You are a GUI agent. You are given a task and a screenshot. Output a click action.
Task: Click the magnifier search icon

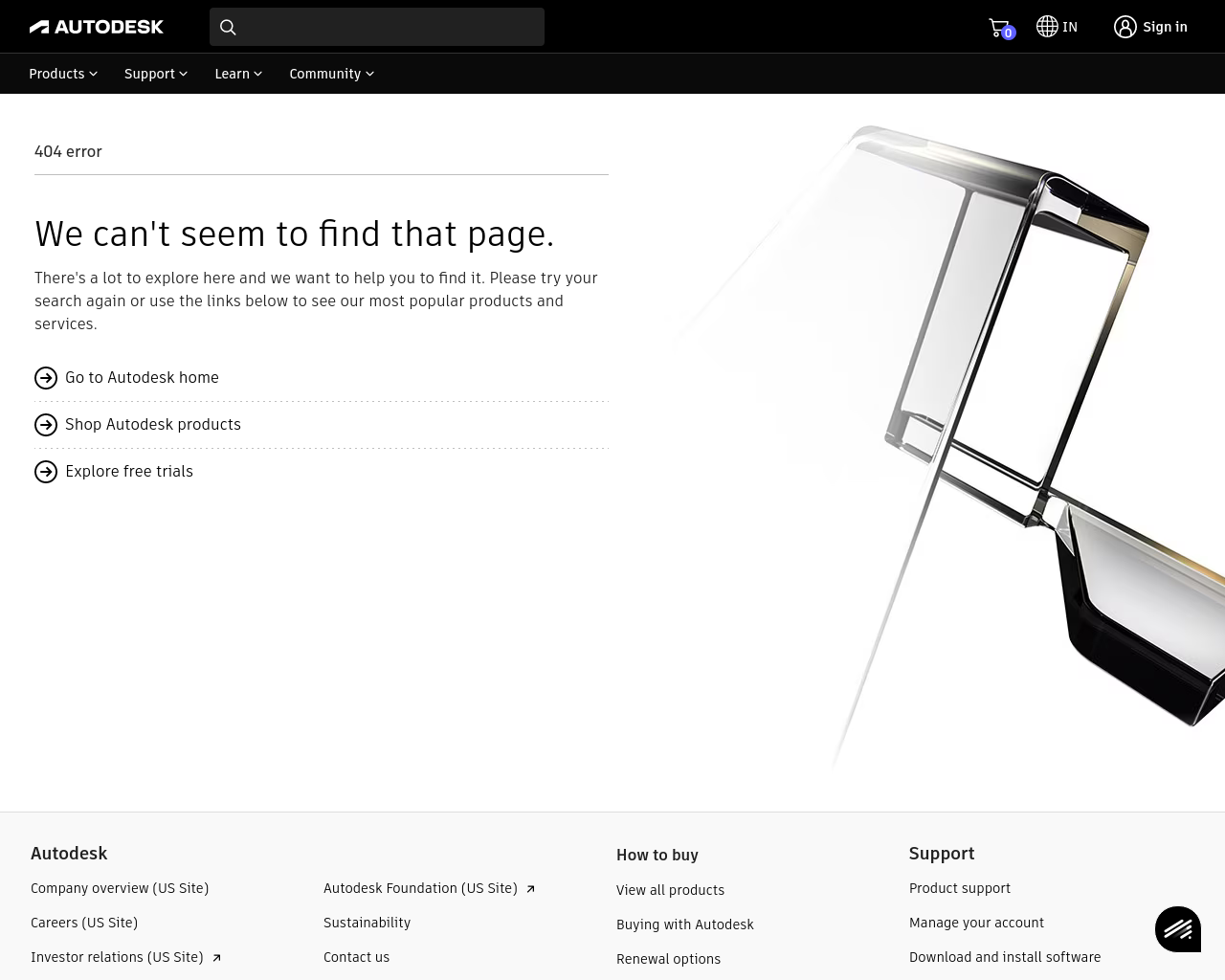(228, 28)
